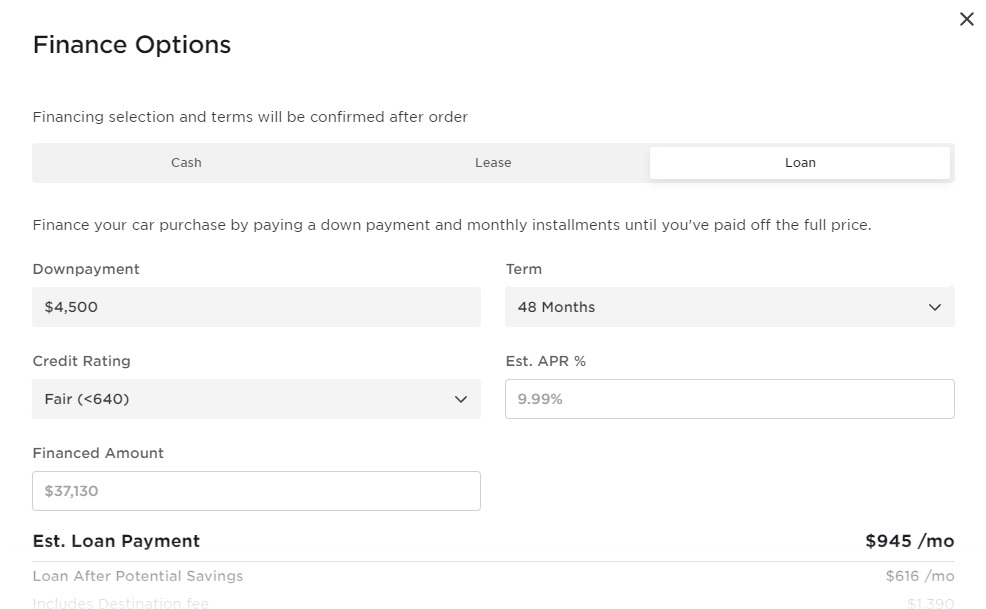Click the Finance Options title
Image resolution: width=986 pixels, height=609 pixels.
[132, 45]
